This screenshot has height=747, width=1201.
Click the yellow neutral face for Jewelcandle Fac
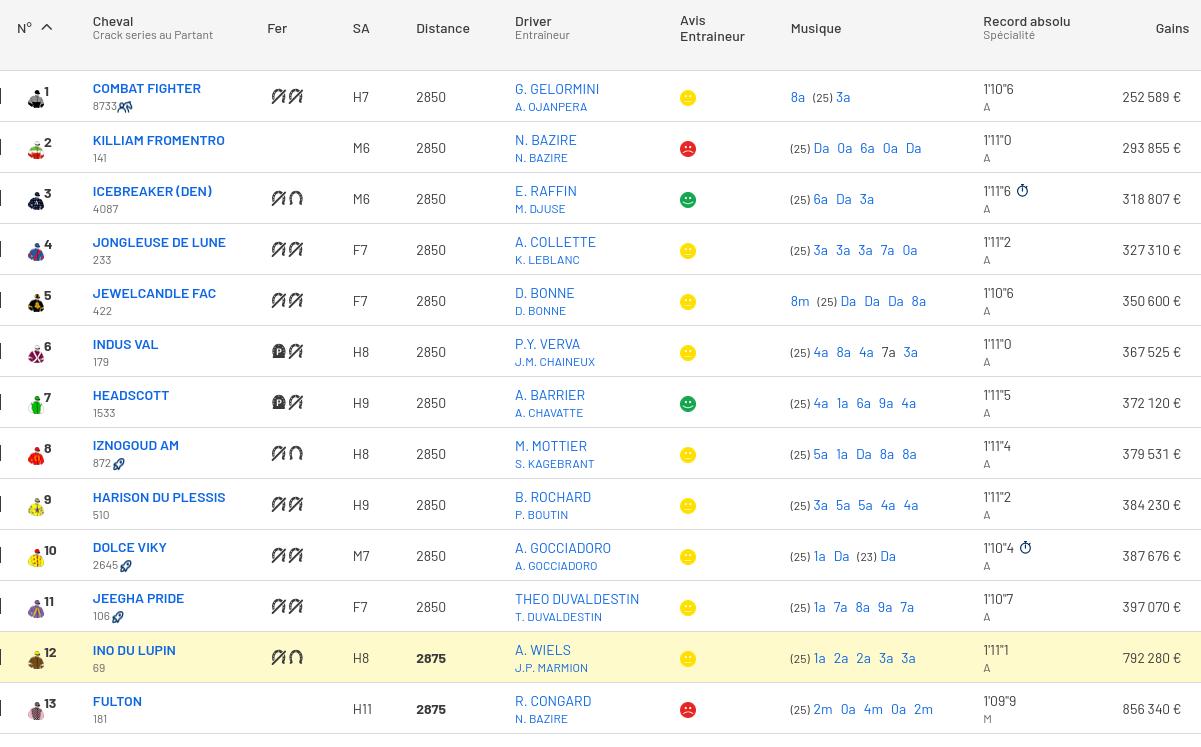688,302
